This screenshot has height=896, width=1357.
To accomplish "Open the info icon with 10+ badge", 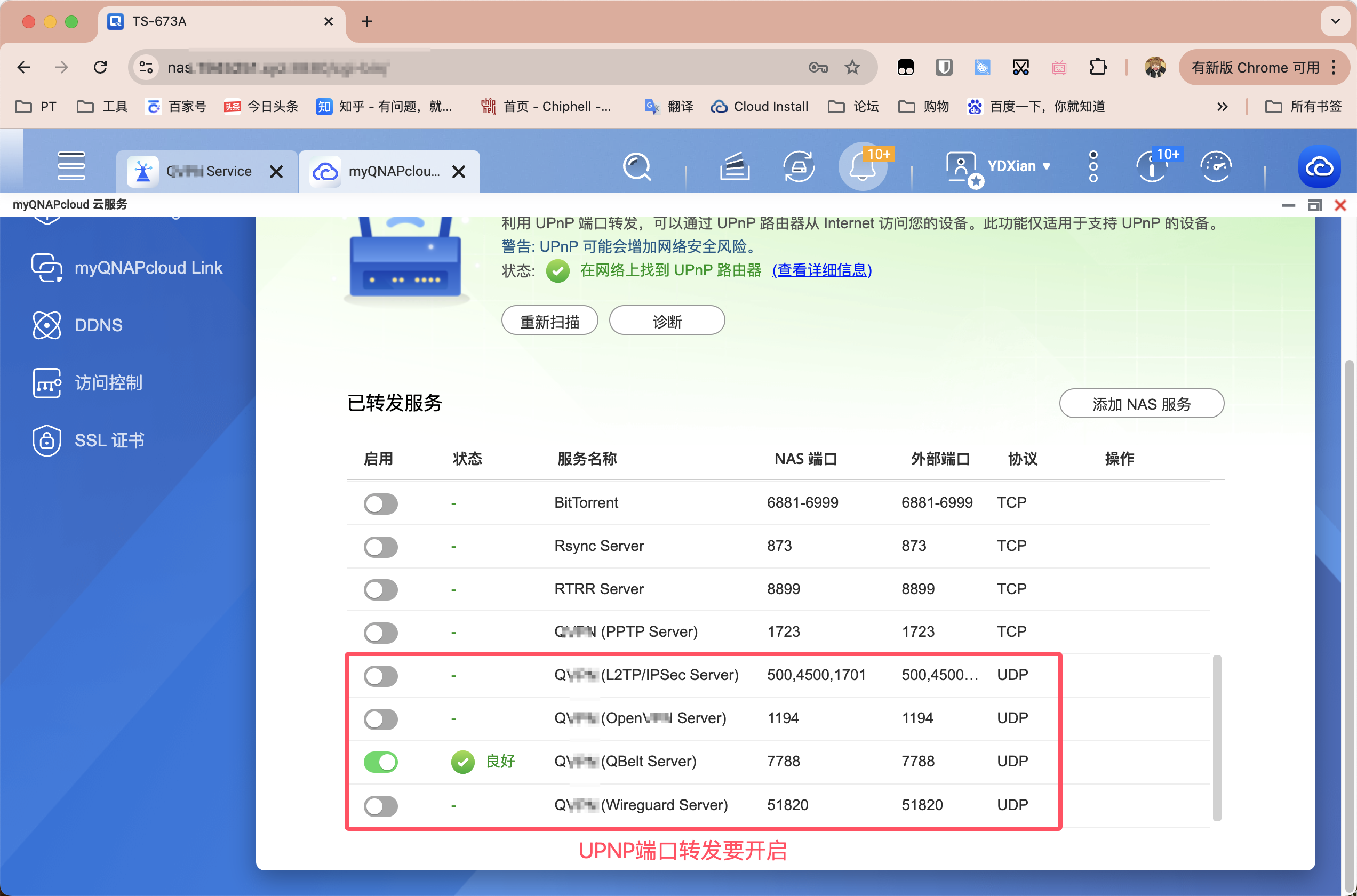I will tap(1152, 166).
